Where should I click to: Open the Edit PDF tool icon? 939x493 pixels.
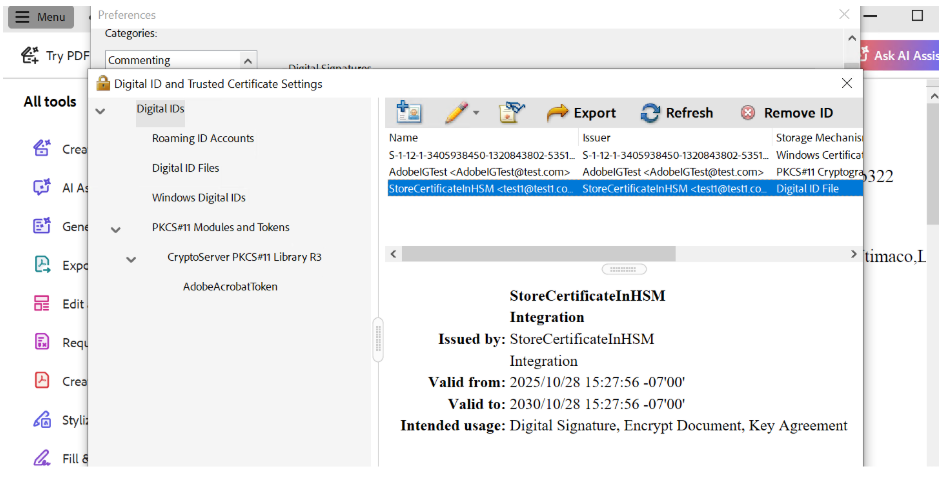coord(42,304)
